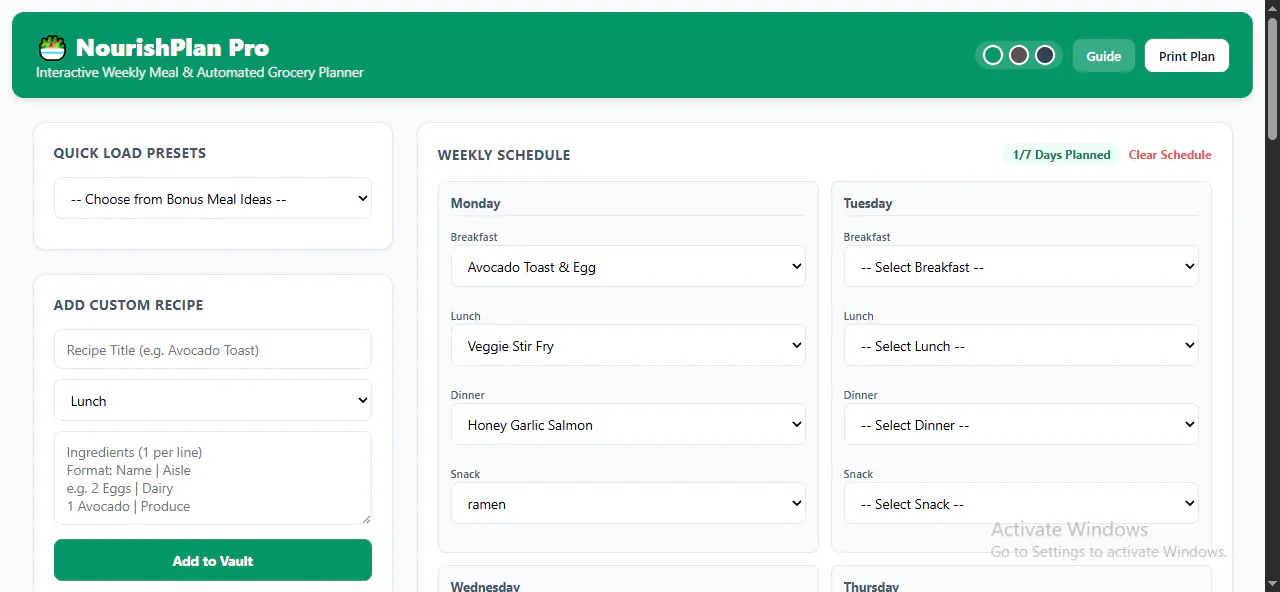This screenshot has width=1280, height=592.
Task: Open the Bonus Meal Ideas preset dropdown
Action: click(x=213, y=199)
